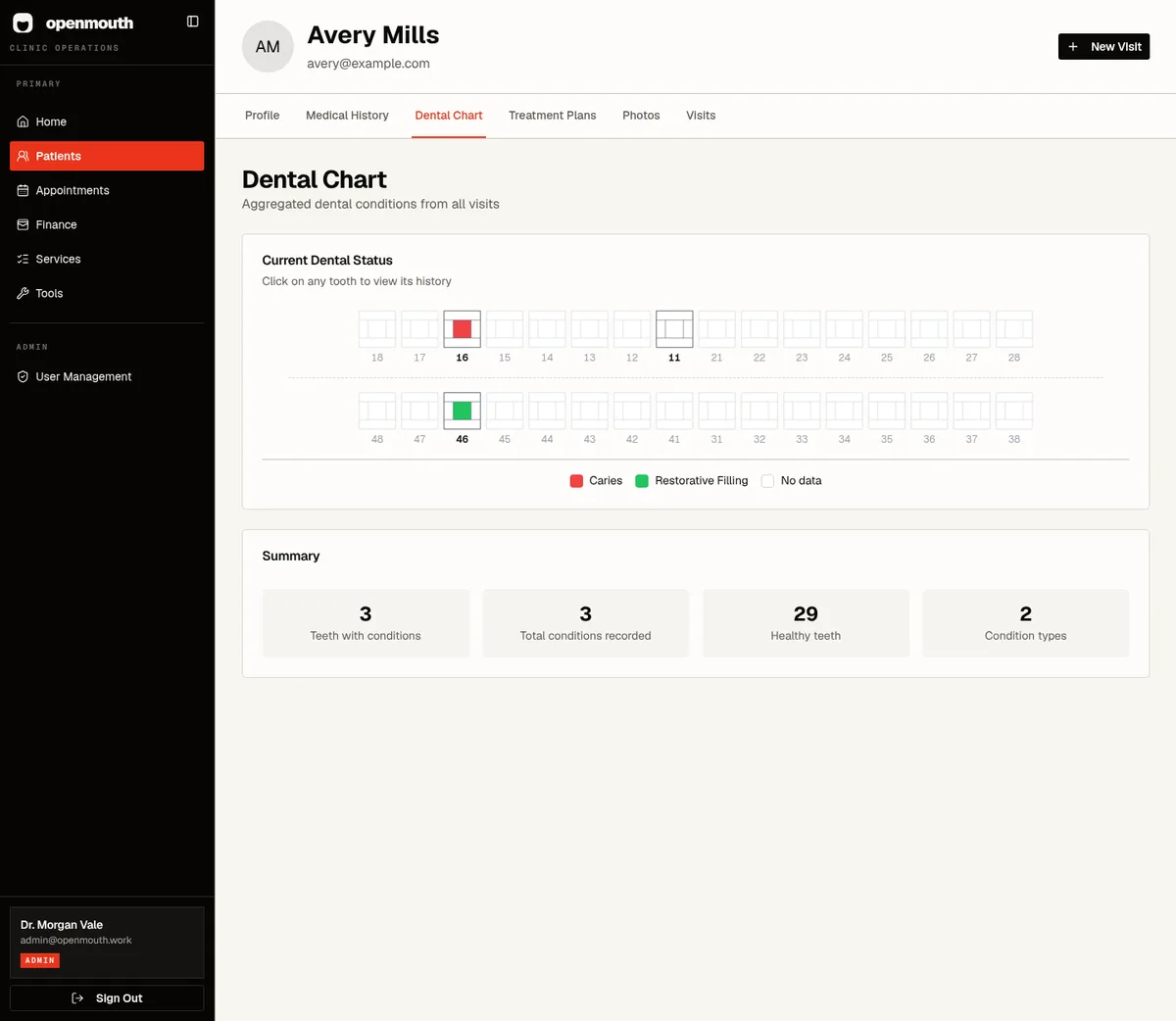Open User Management in the sidebar
Viewport: 1176px width, 1021px height.
click(x=107, y=376)
